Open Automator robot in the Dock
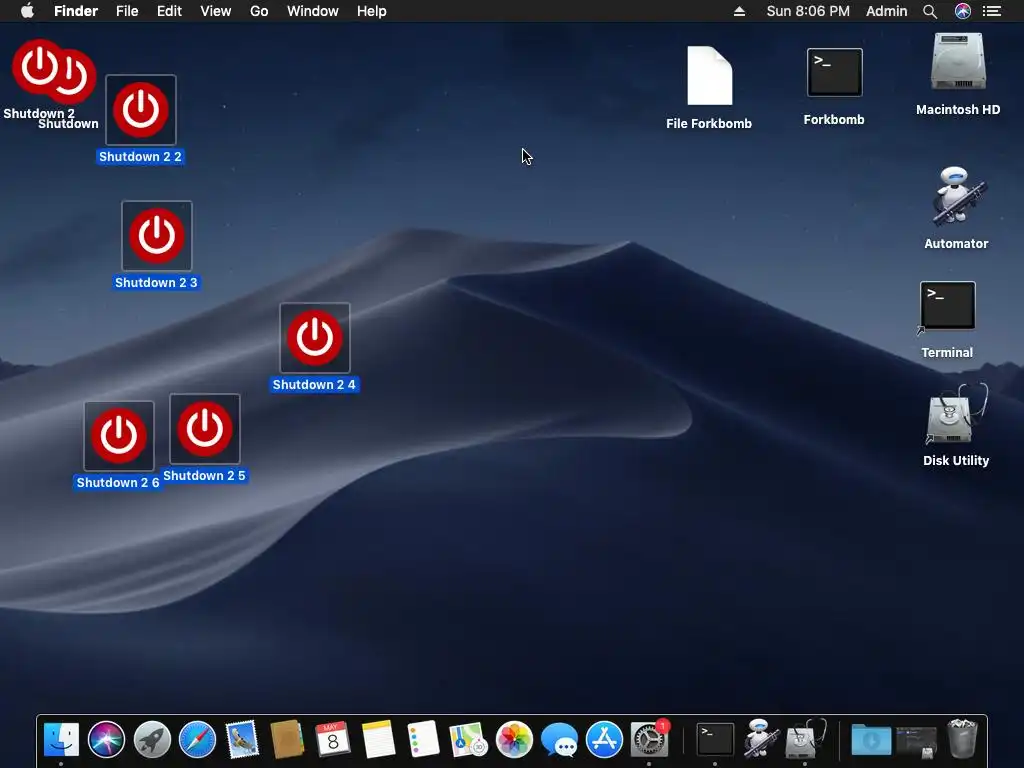 [760, 739]
